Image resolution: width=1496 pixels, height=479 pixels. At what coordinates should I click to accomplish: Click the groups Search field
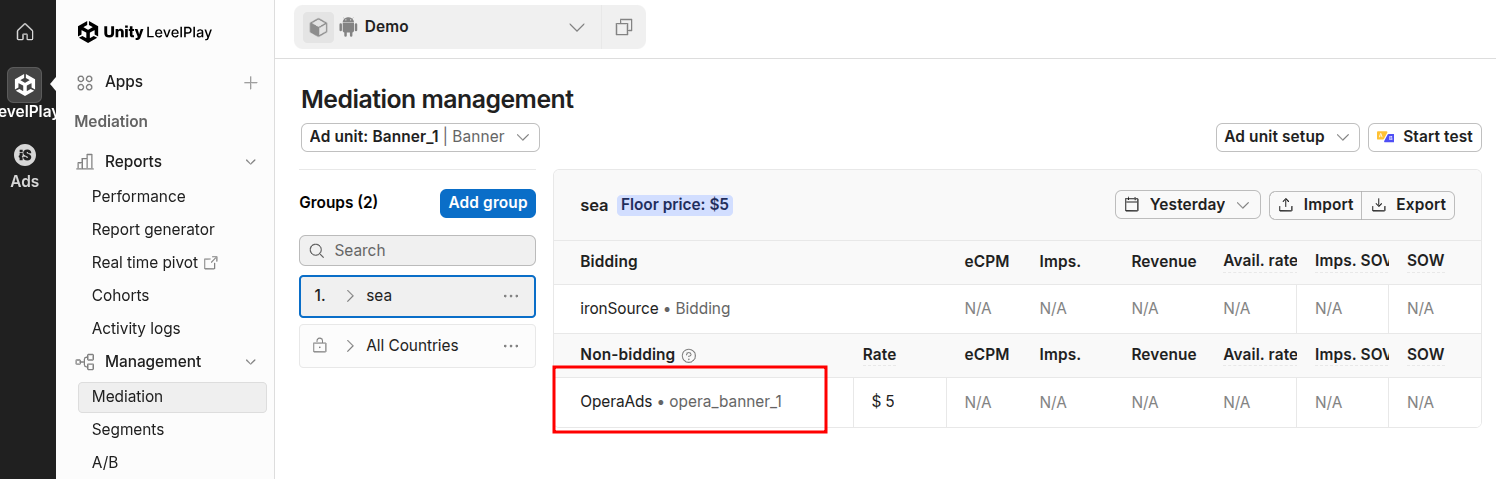417,250
